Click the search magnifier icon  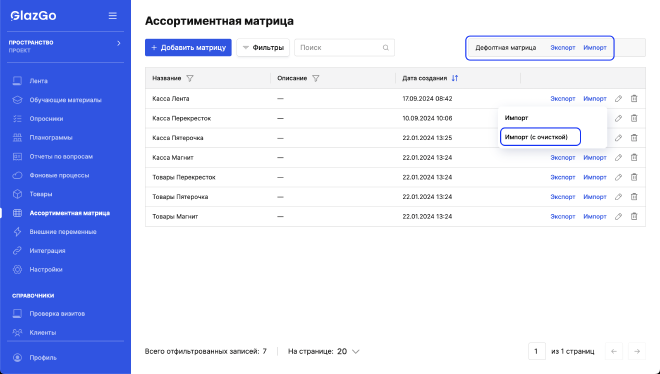[386, 48]
